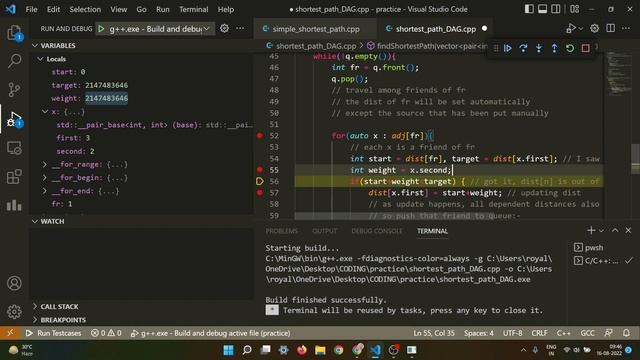
Task: Click the green Start Debugging play icon
Action: tap(101, 29)
